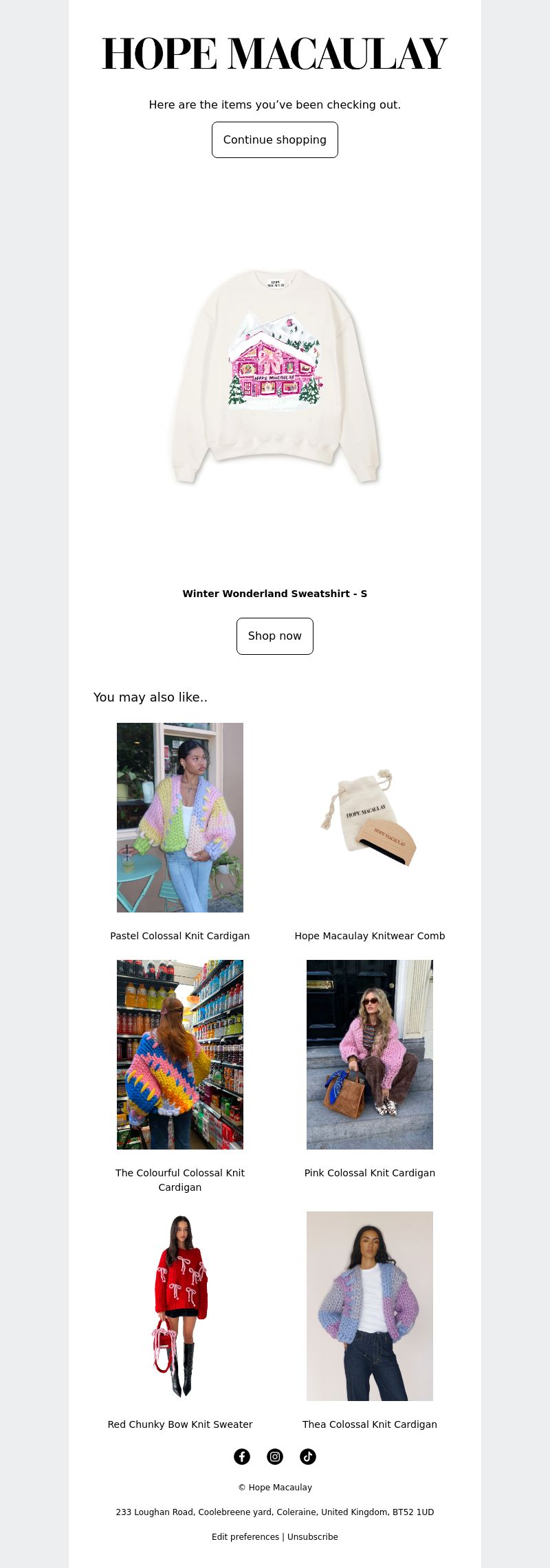View the Pastel Colossal Knit Cardigan photo
The height and width of the screenshot is (1568, 550).
(180, 818)
